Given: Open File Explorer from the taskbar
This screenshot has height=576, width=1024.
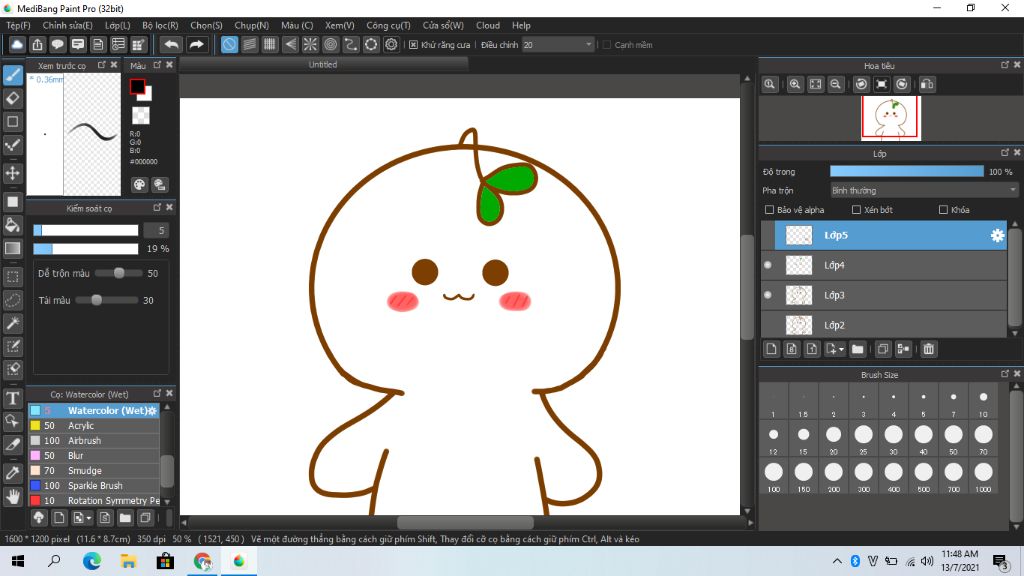Looking at the screenshot, I should pos(128,561).
